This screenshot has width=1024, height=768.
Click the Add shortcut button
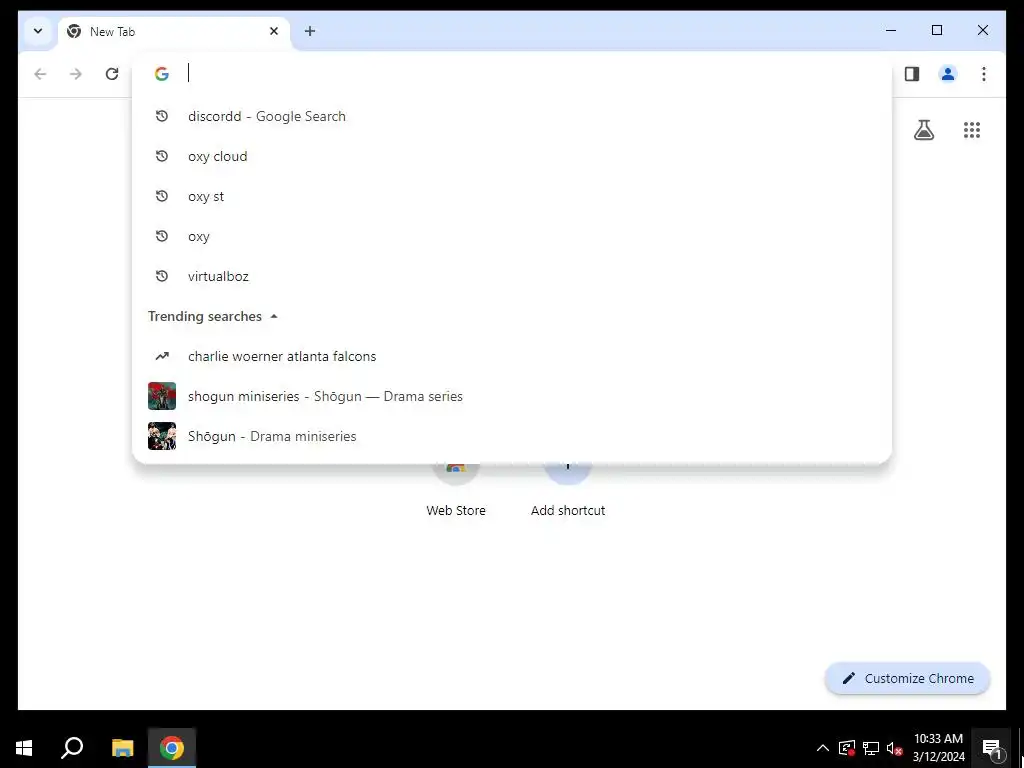click(x=568, y=488)
